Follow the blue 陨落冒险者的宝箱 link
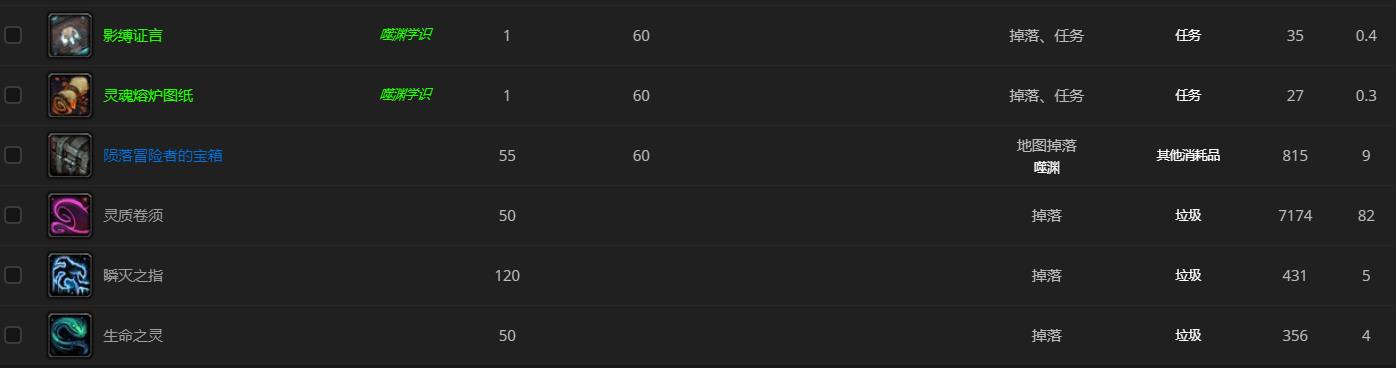Screen dimensions: 1396x368 coord(163,156)
